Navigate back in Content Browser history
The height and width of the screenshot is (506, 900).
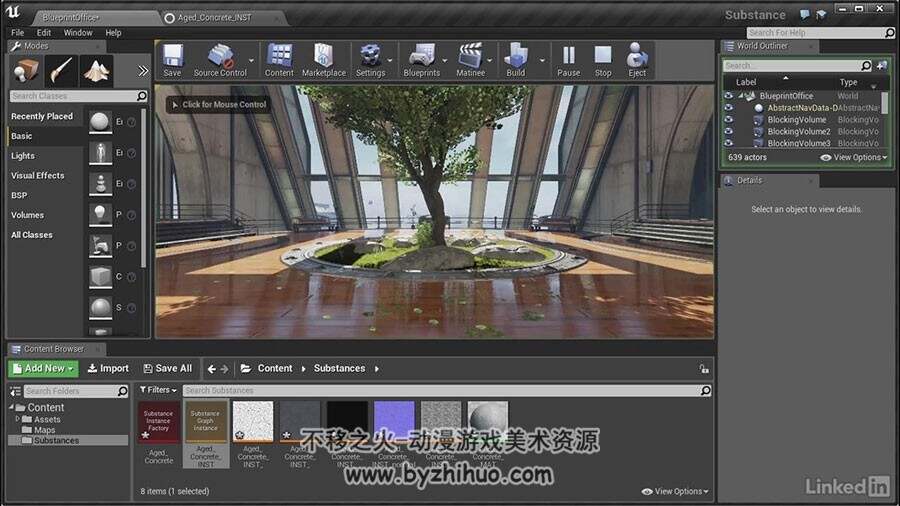(x=211, y=369)
